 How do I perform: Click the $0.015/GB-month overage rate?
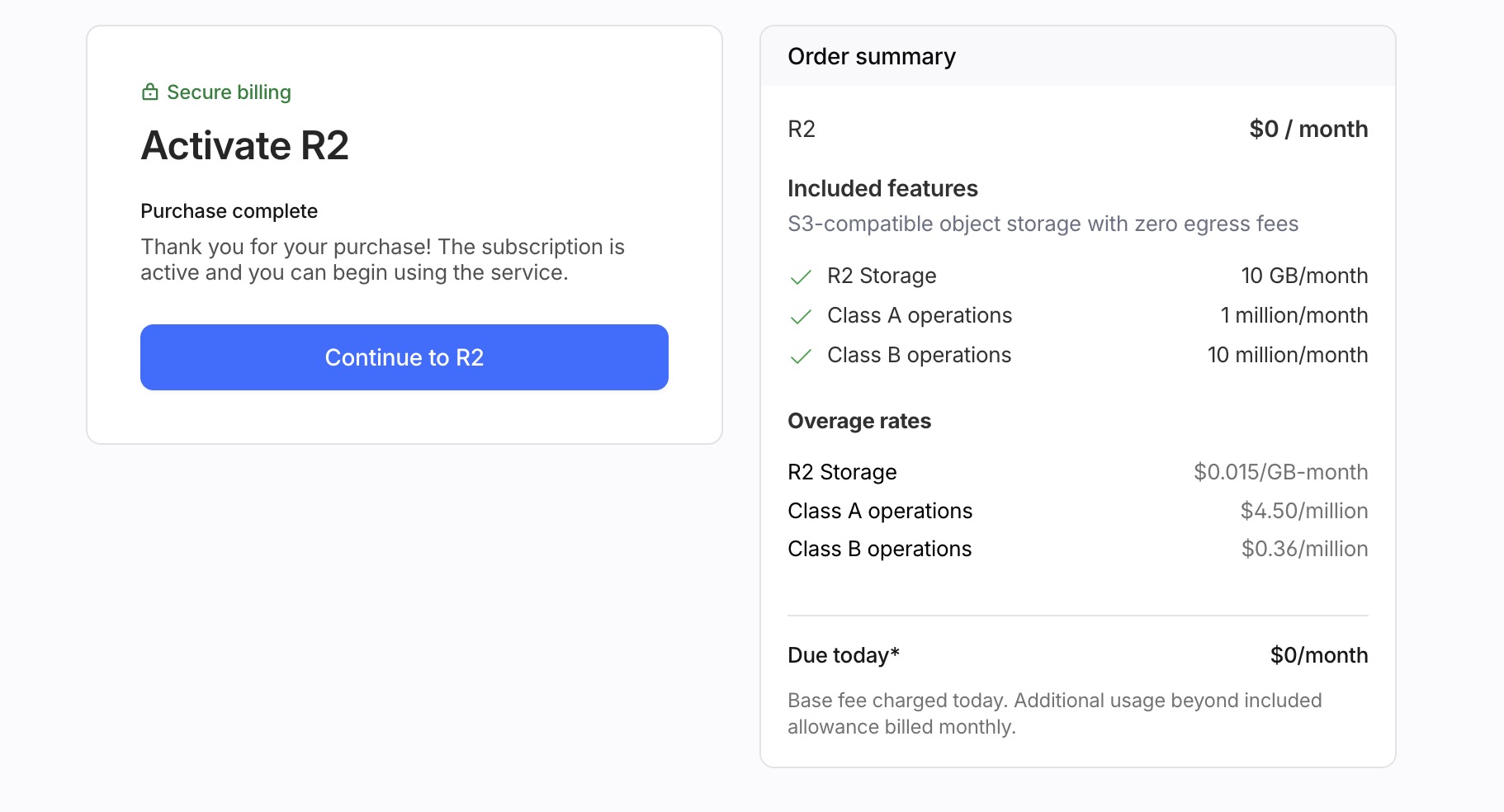coord(1281,472)
